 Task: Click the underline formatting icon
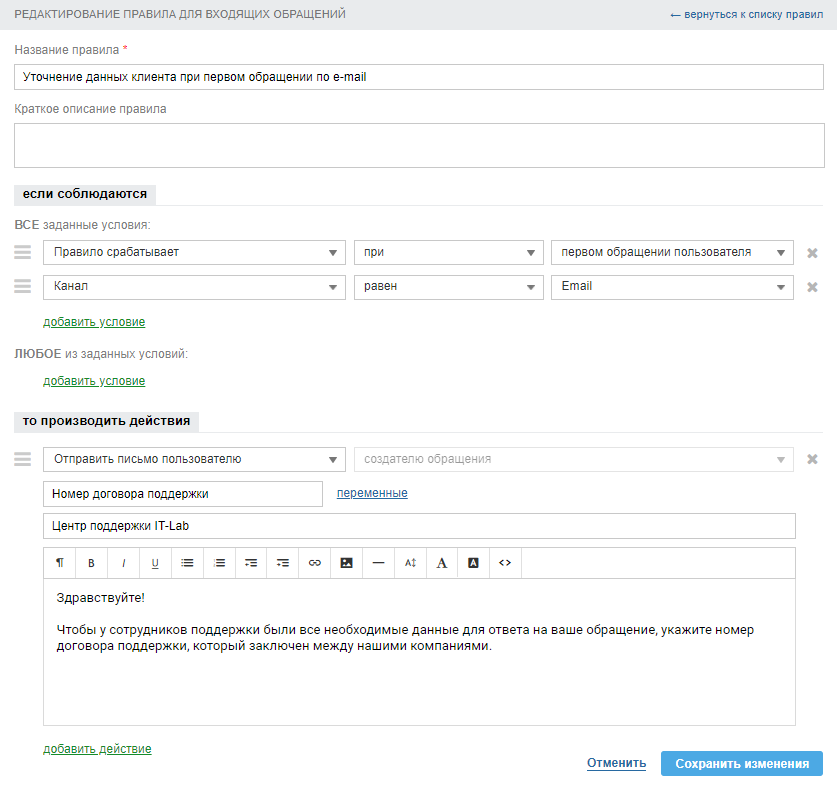[x=155, y=563]
